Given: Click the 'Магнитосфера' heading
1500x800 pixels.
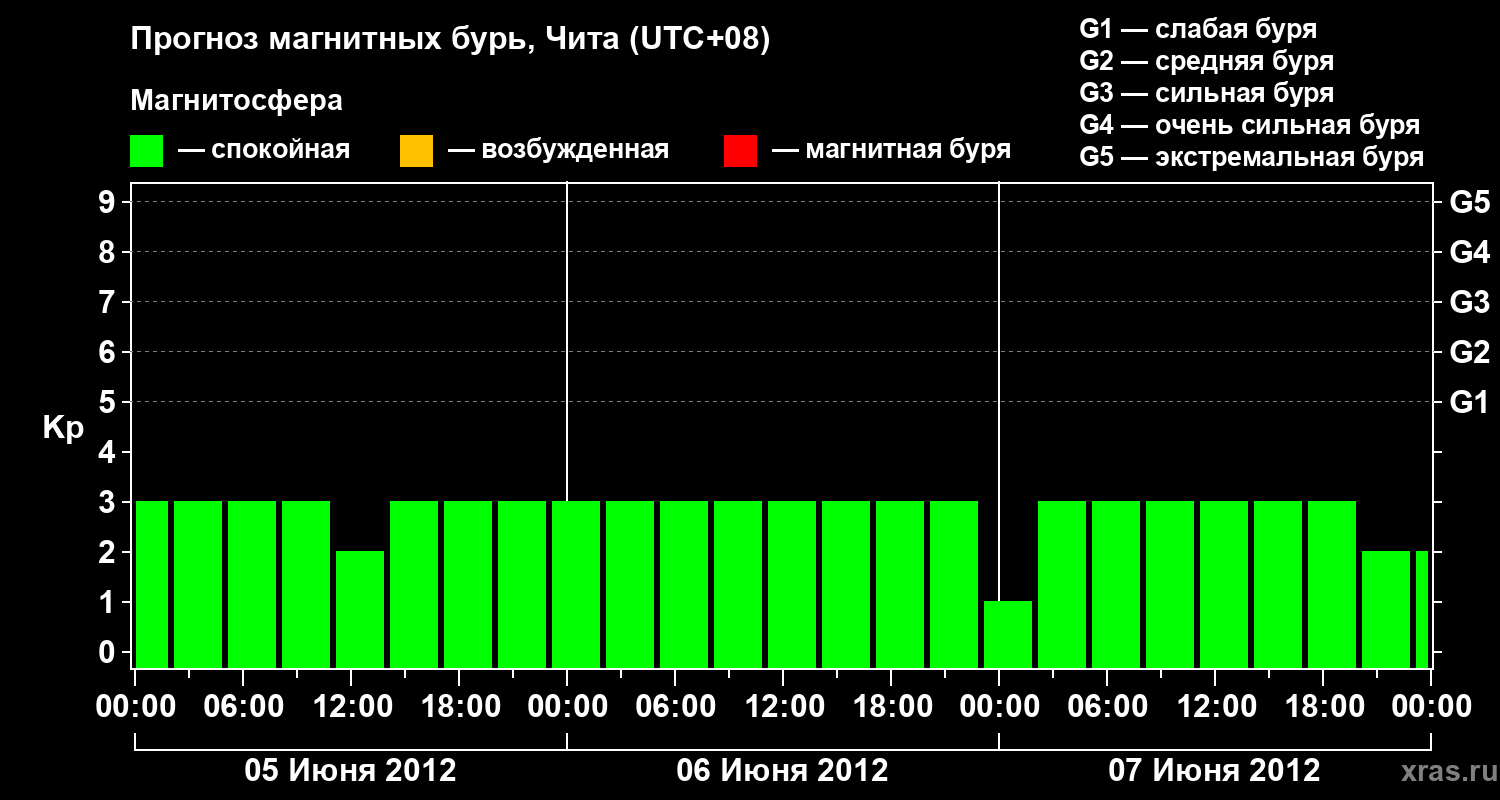Looking at the screenshot, I should click(x=237, y=101).
